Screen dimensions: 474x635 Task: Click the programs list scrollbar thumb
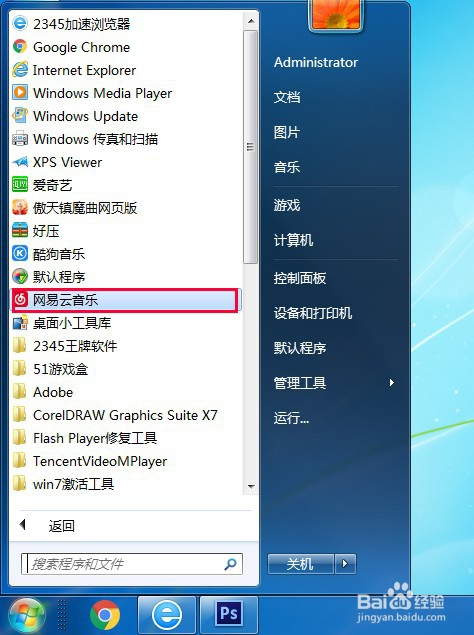coord(251,147)
